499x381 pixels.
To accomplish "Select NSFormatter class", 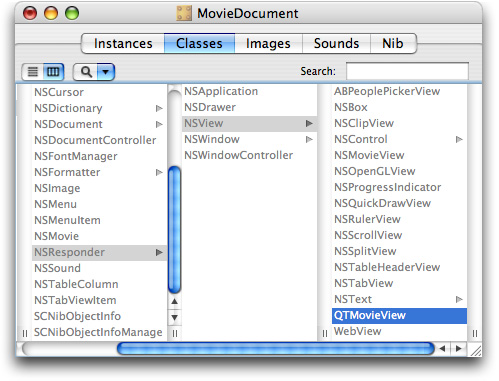I will pos(67,172).
